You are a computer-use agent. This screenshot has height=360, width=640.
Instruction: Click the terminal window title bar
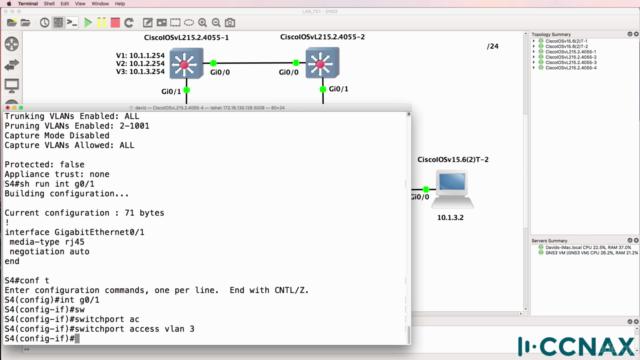click(x=207, y=108)
